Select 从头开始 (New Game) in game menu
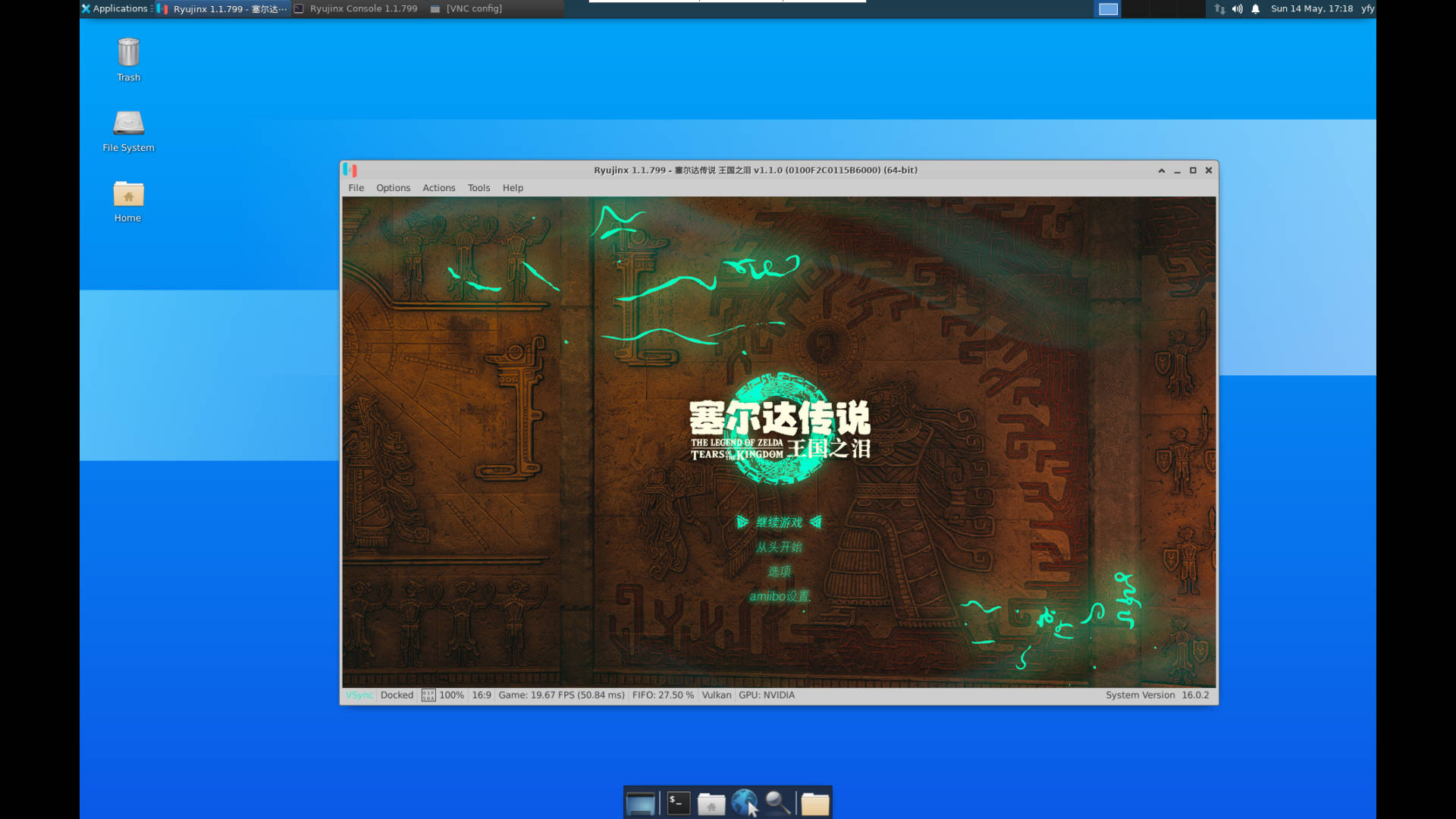The height and width of the screenshot is (819, 1456). click(779, 548)
